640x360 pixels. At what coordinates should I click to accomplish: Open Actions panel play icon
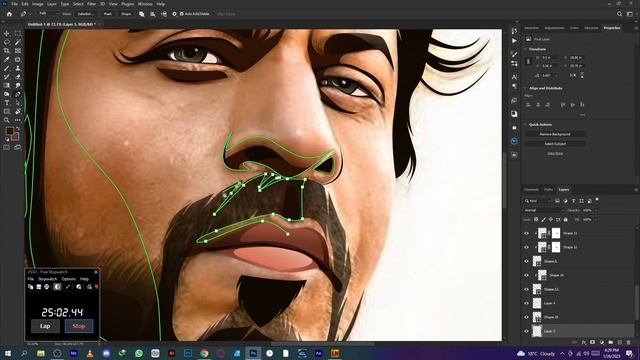coord(514,41)
